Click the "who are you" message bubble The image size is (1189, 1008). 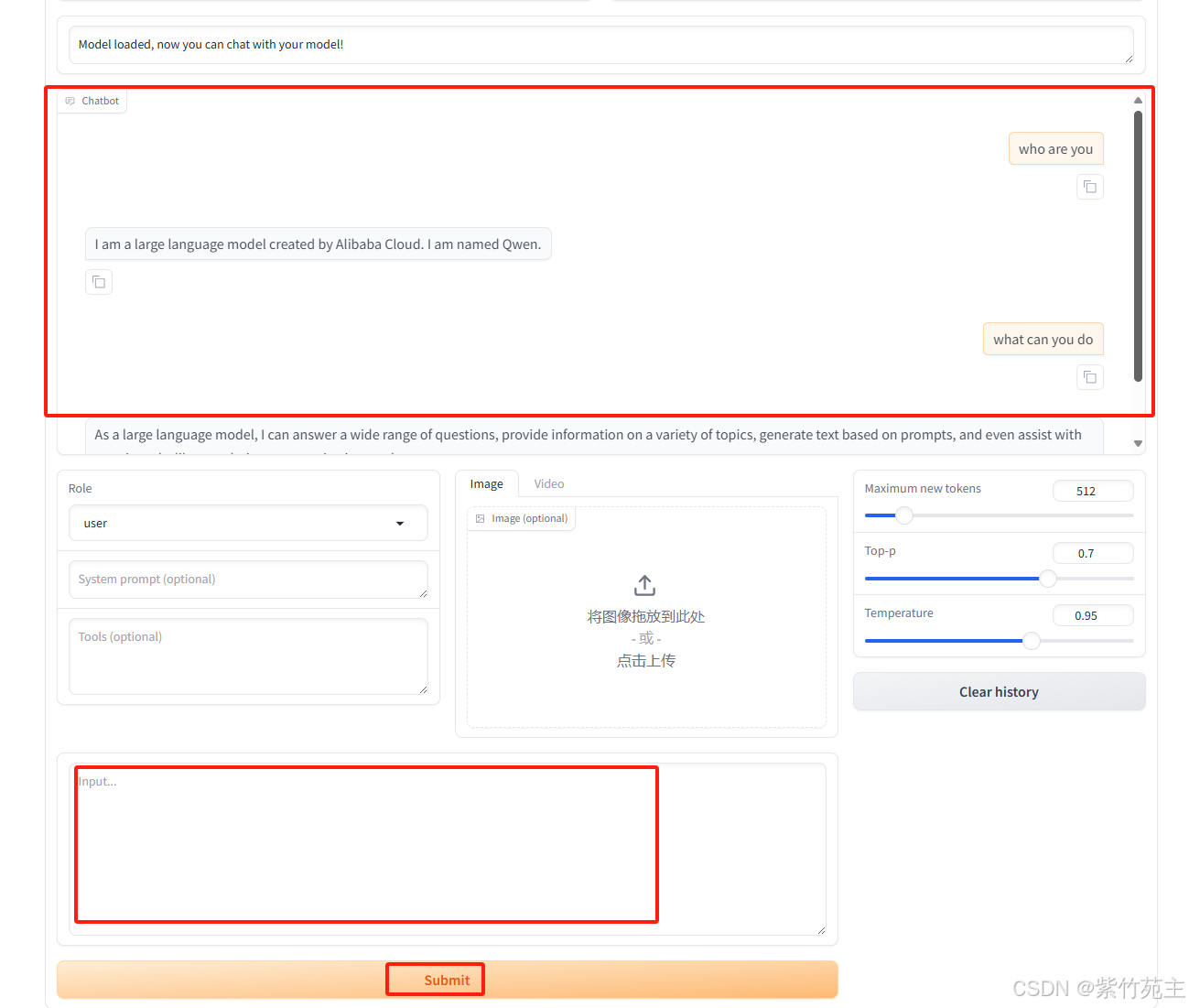point(1055,148)
